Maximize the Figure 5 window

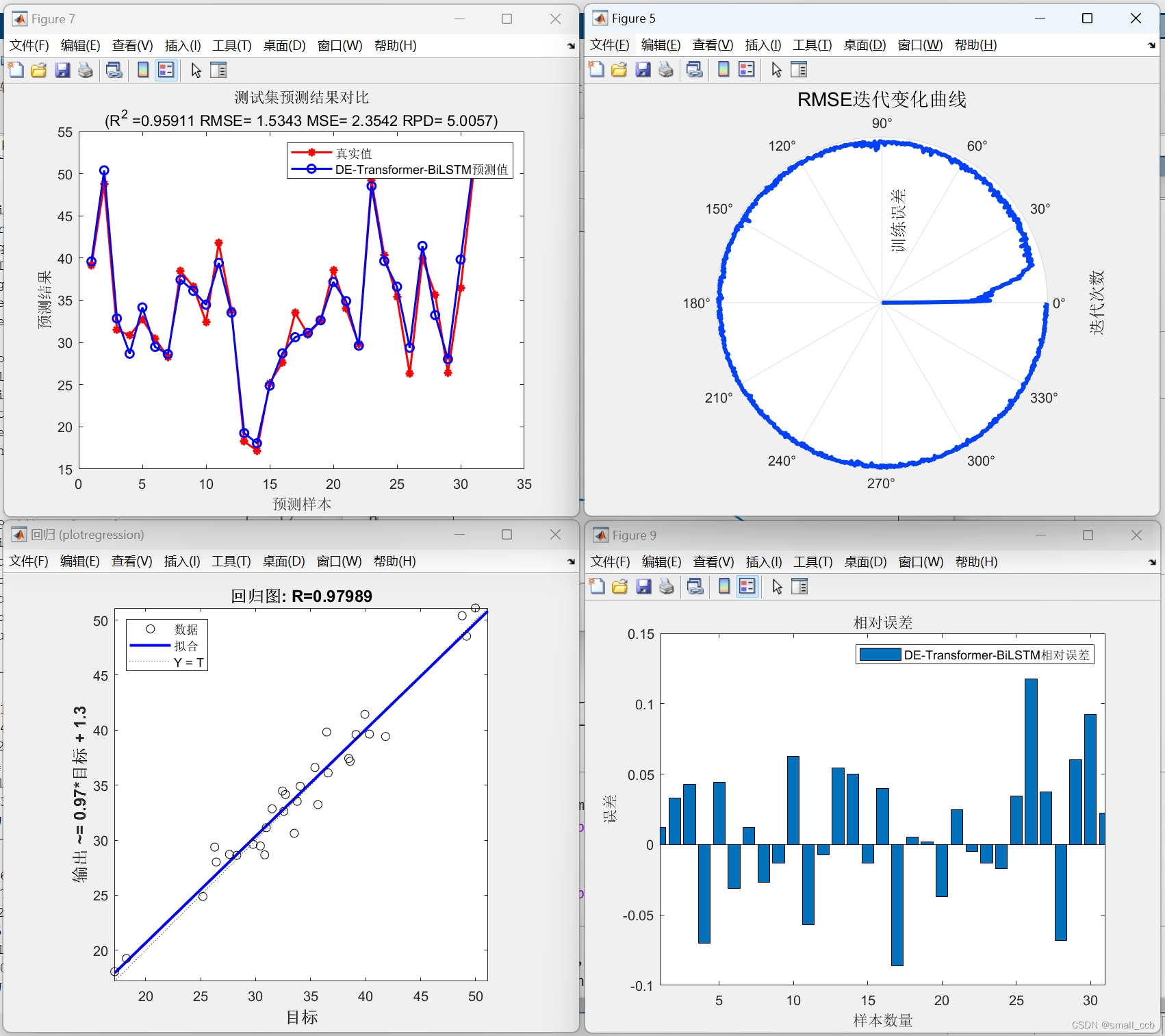[1087, 18]
